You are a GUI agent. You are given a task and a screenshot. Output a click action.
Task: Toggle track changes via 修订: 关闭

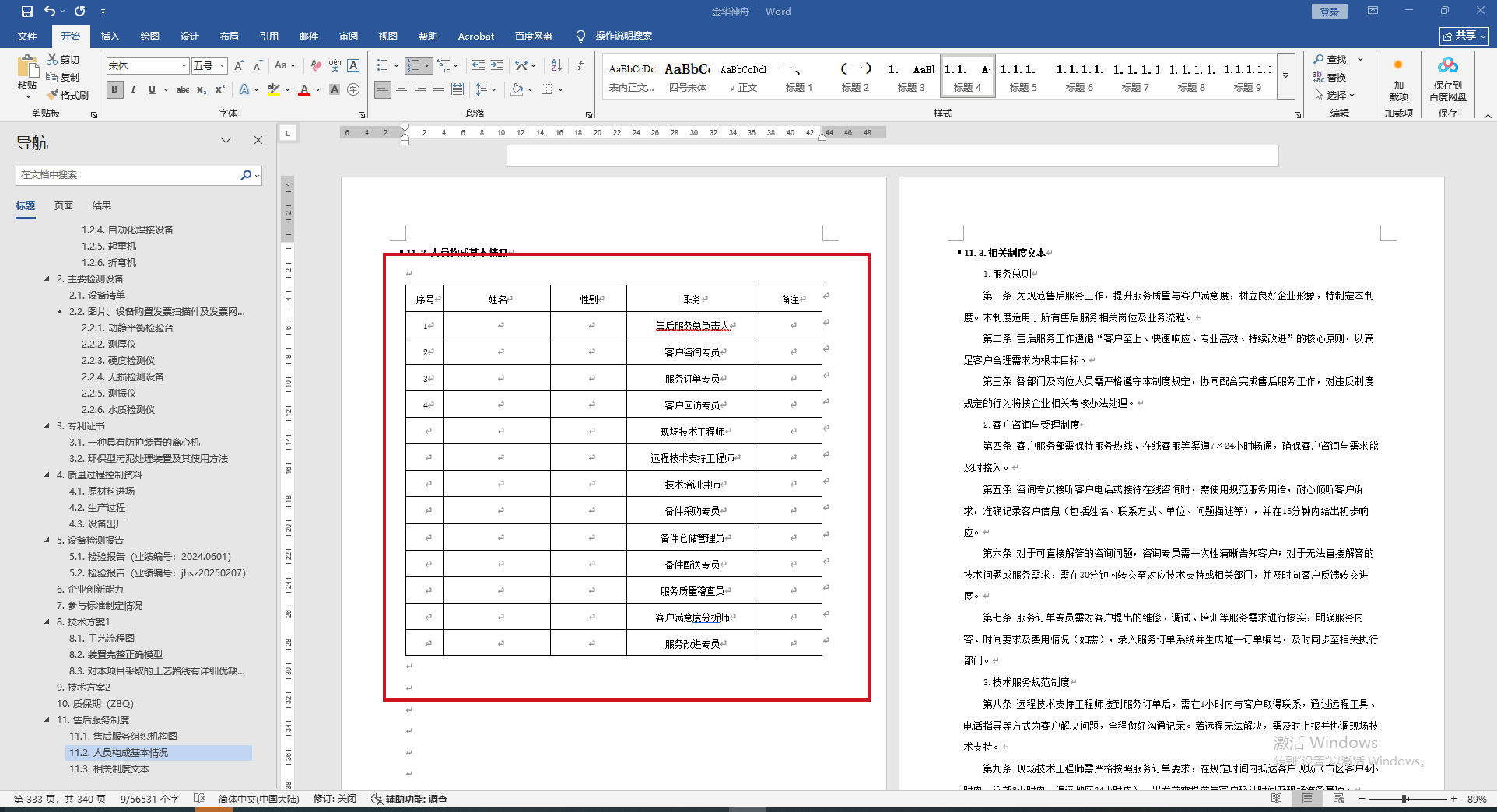coord(335,799)
